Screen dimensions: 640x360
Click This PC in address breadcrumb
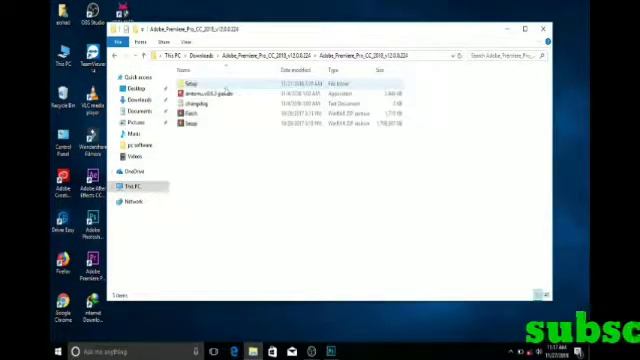pos(172,56)
